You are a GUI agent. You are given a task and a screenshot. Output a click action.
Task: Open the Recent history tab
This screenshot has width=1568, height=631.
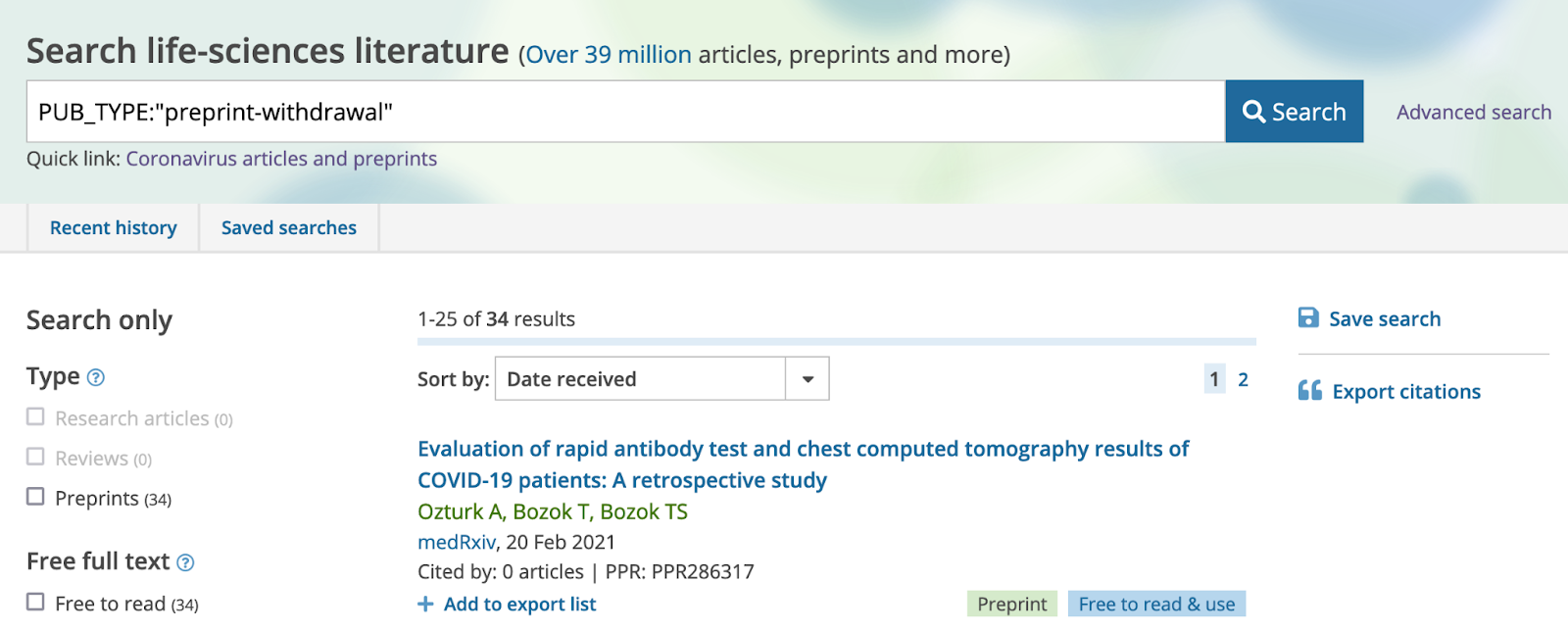coord(114,228)
